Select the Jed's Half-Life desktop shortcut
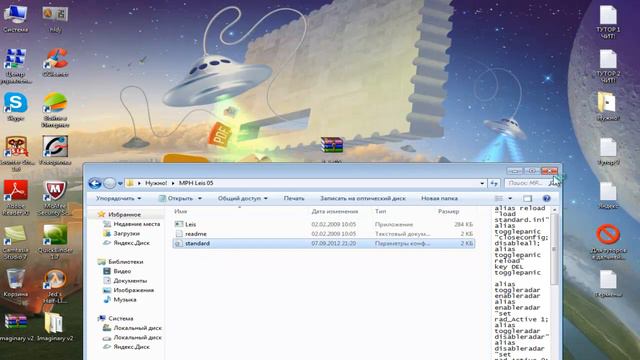This screenshot has width=640, height=360. click(55, 286)
